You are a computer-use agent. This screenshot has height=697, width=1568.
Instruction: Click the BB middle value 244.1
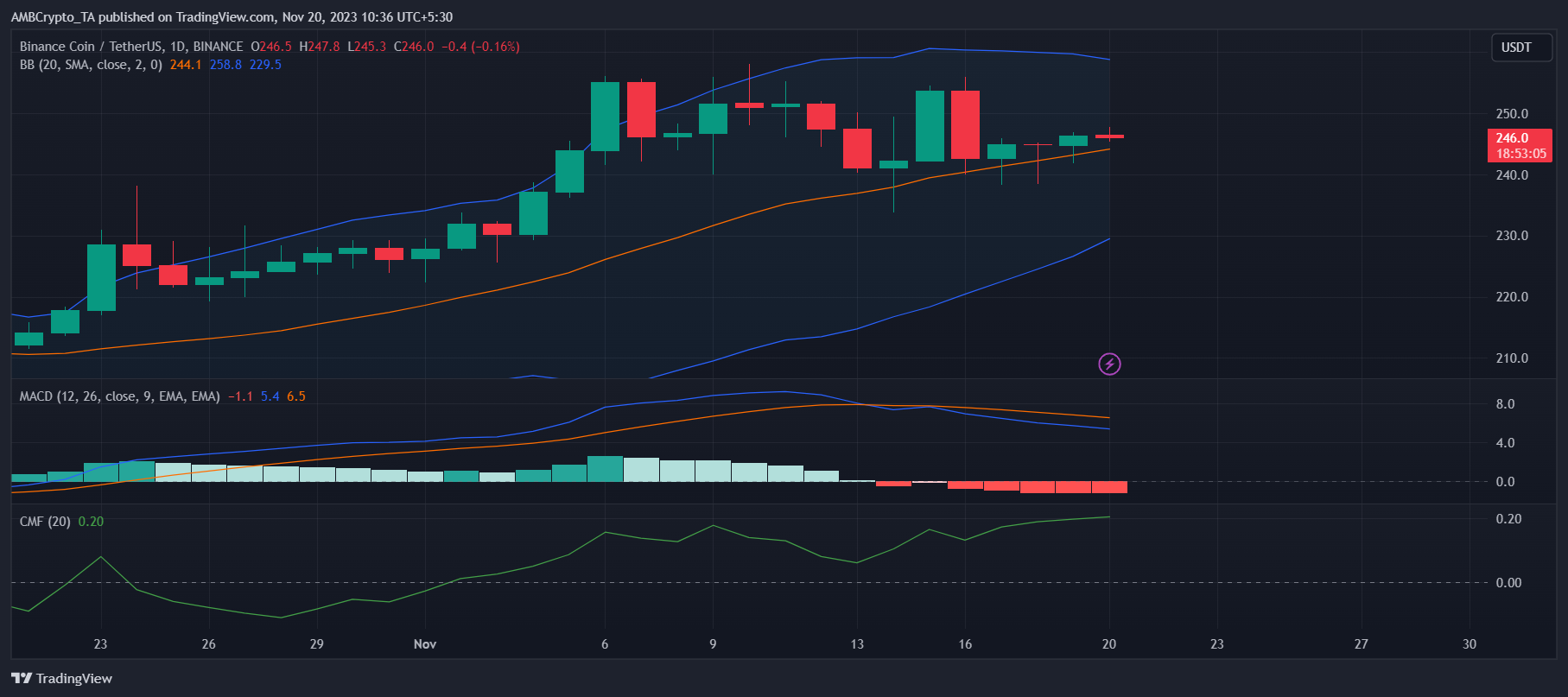click(x=186, y=65)
